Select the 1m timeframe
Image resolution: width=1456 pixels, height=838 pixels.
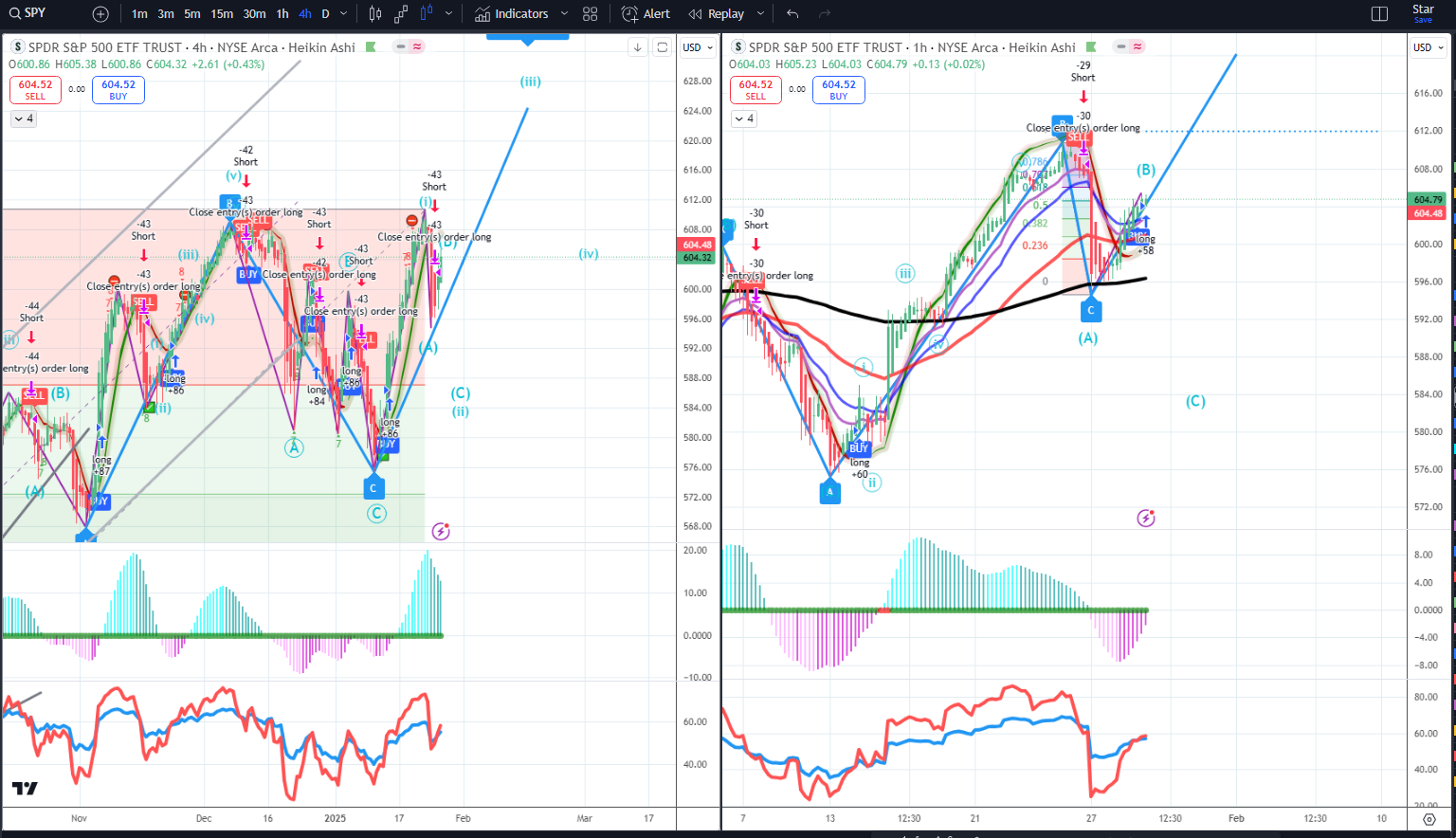coord(139,14)
